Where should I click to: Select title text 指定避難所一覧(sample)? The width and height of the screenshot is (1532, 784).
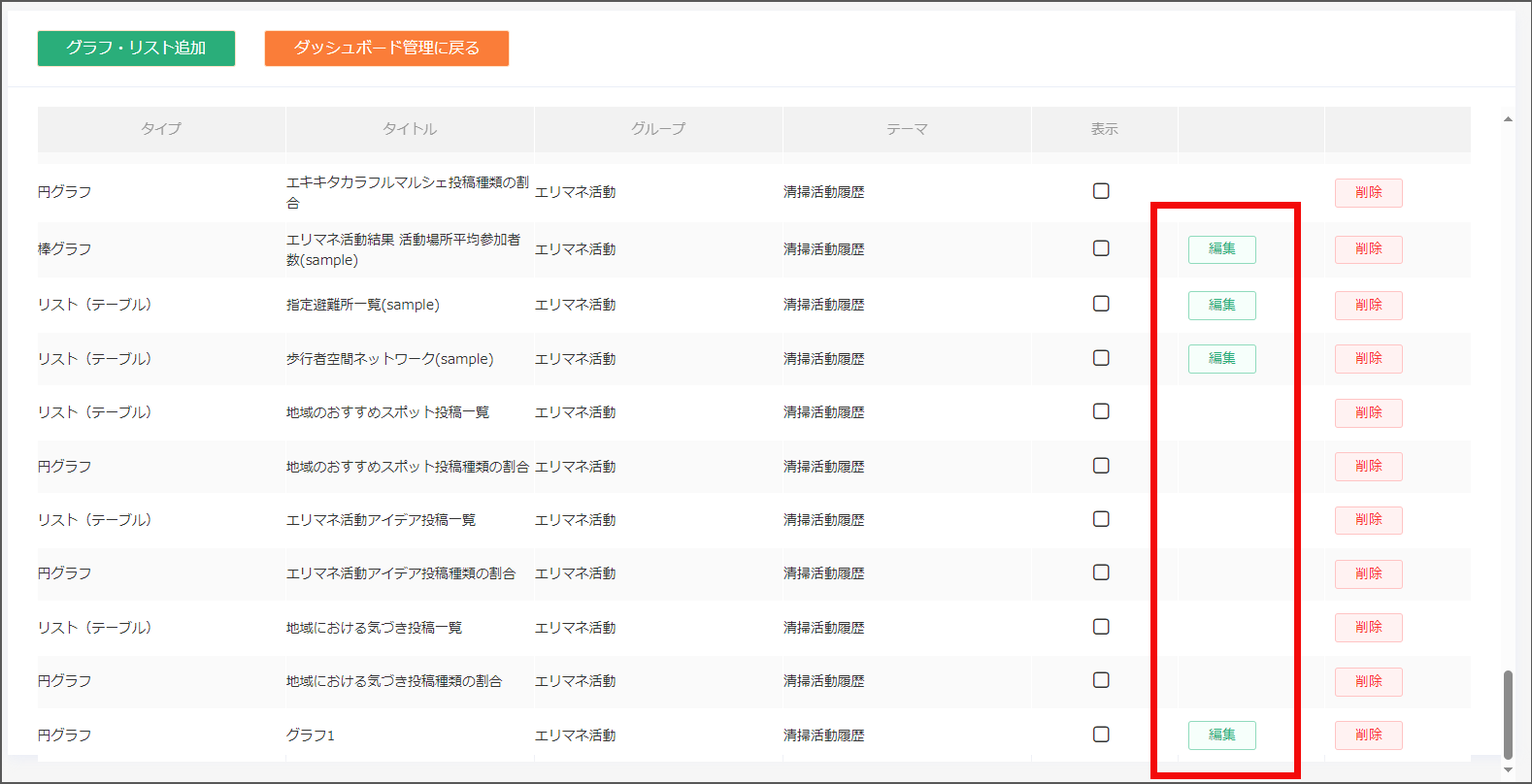coord(363,305)
